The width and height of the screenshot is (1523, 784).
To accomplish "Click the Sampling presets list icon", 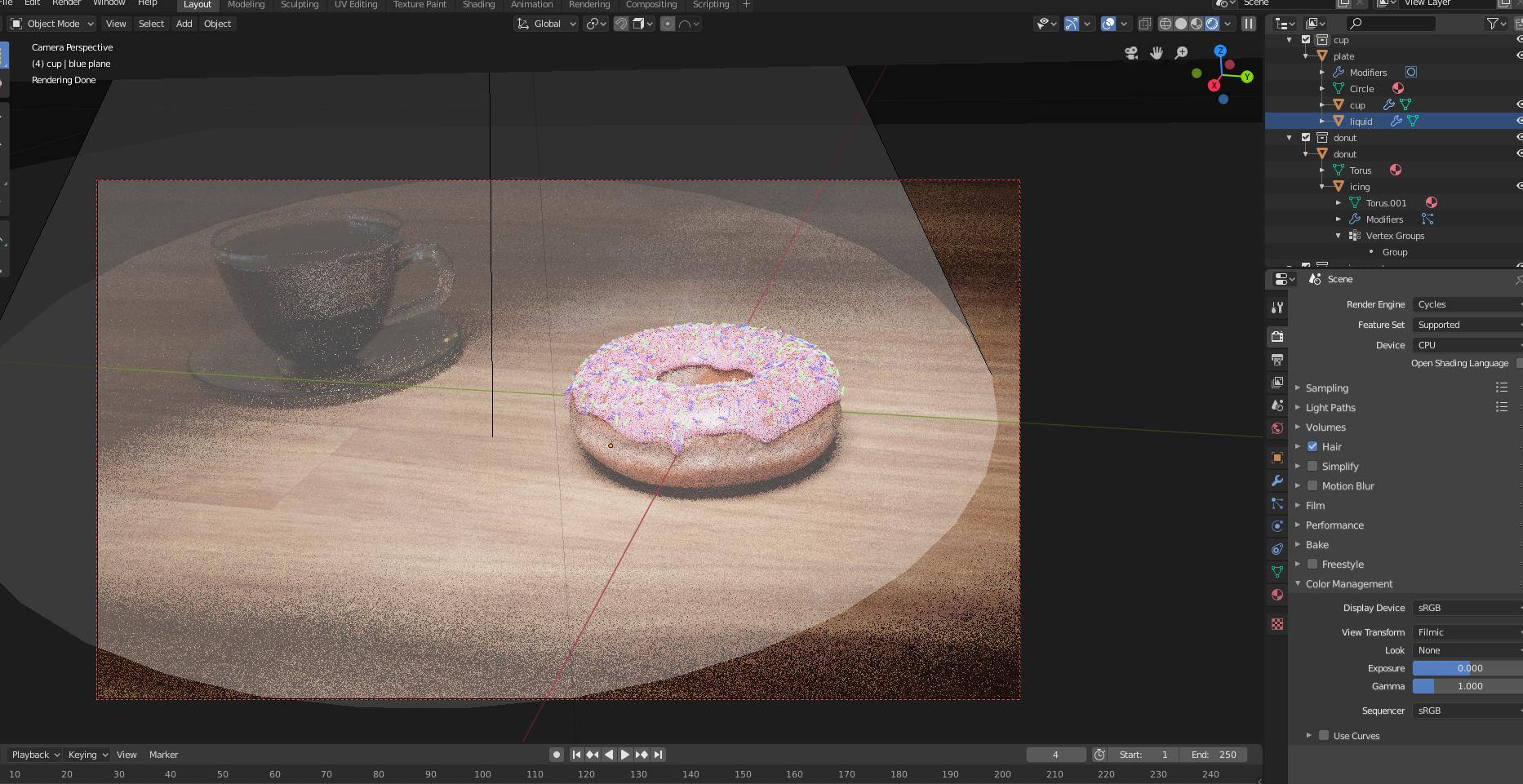I will click(1501, 388).
